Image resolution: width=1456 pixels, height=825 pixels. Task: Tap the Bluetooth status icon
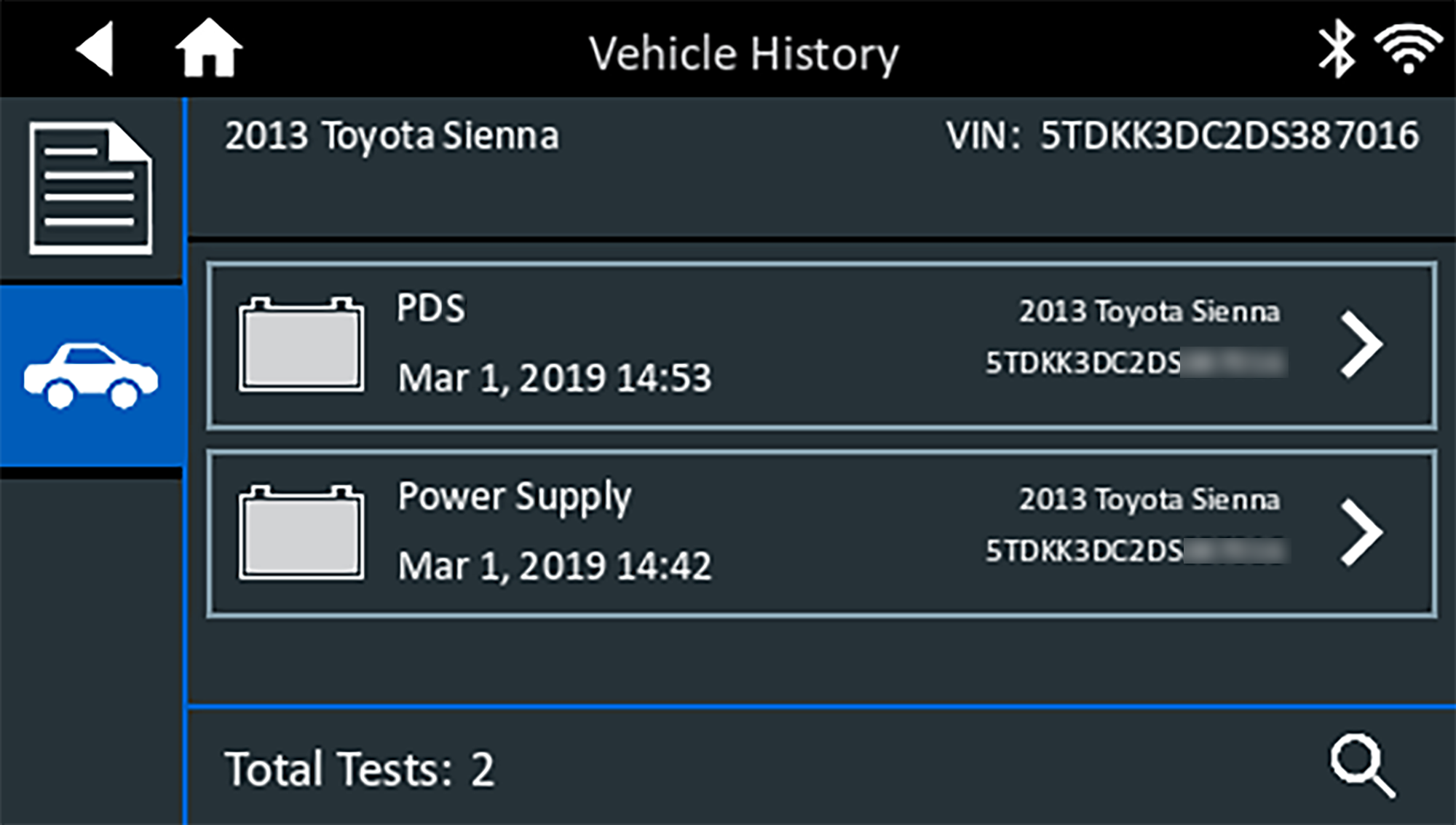[1337, 49]
